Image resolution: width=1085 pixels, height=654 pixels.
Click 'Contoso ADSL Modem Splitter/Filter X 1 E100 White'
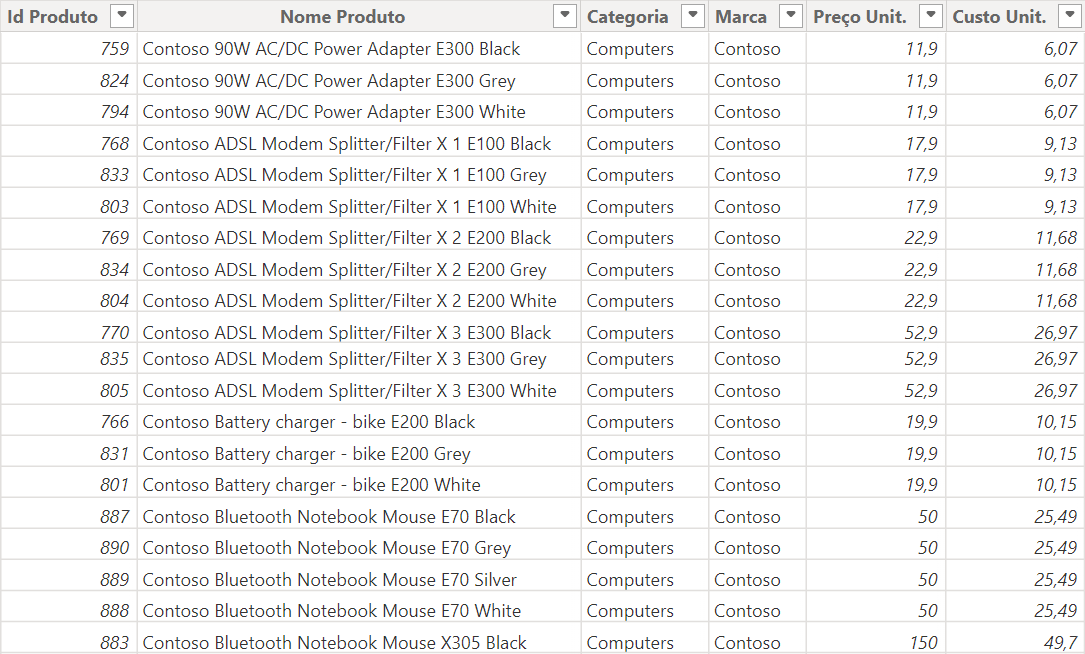[x=349, y=207]
